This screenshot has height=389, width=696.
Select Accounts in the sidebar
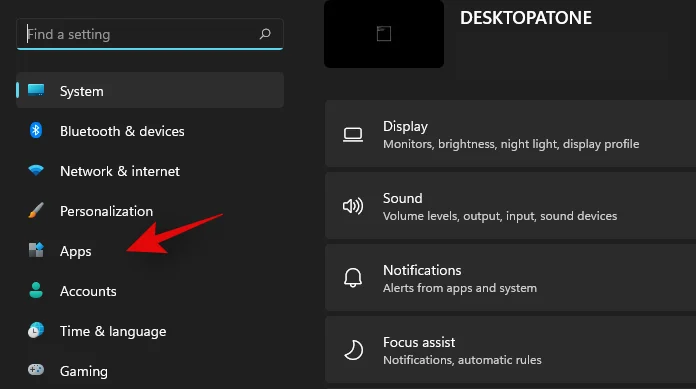point(150,291)
